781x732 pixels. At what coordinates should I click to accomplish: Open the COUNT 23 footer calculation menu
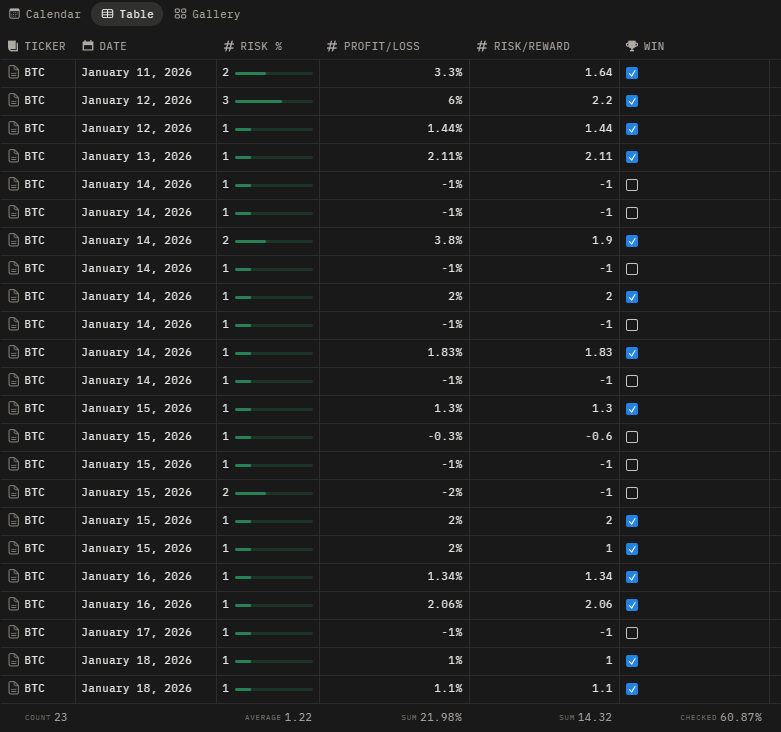[x=46, y=717]
